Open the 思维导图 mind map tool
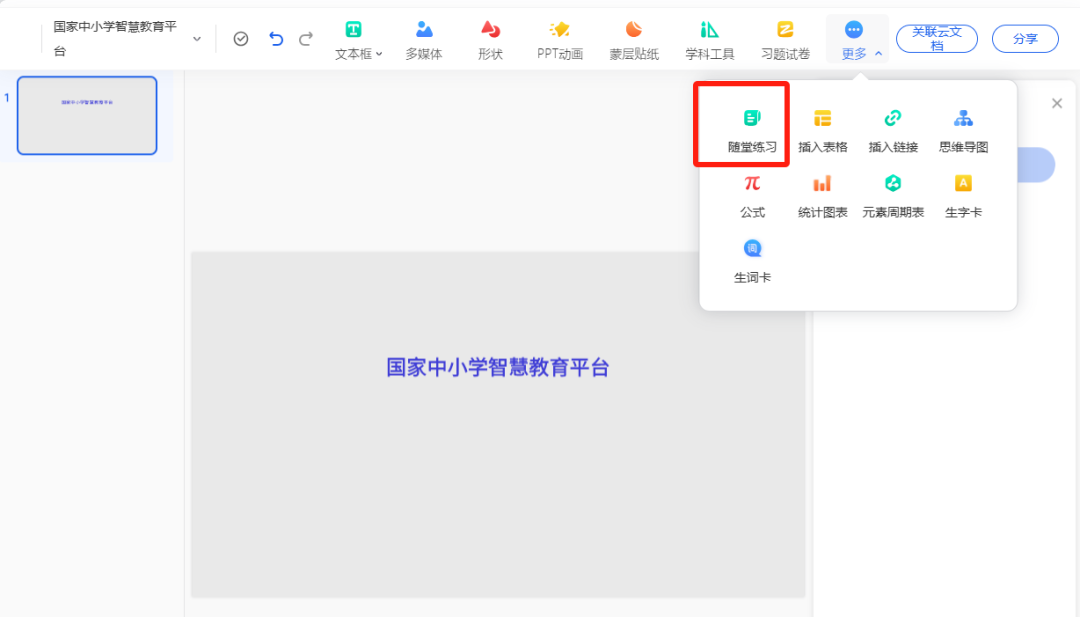 962,125
